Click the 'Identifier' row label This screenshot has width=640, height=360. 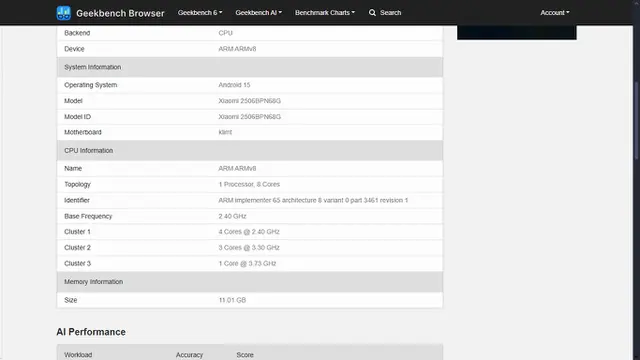click(x=77, y=200)
